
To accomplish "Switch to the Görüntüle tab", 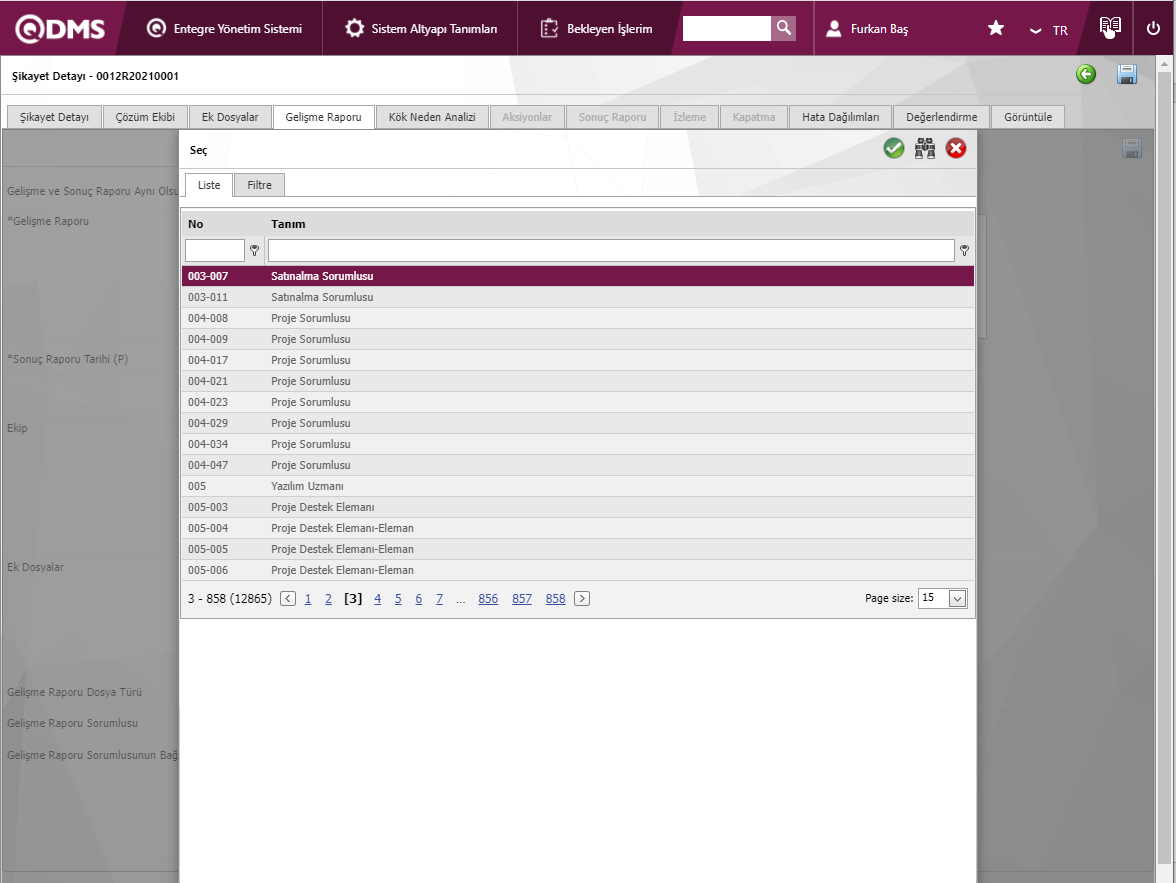I will [1028, 117].
